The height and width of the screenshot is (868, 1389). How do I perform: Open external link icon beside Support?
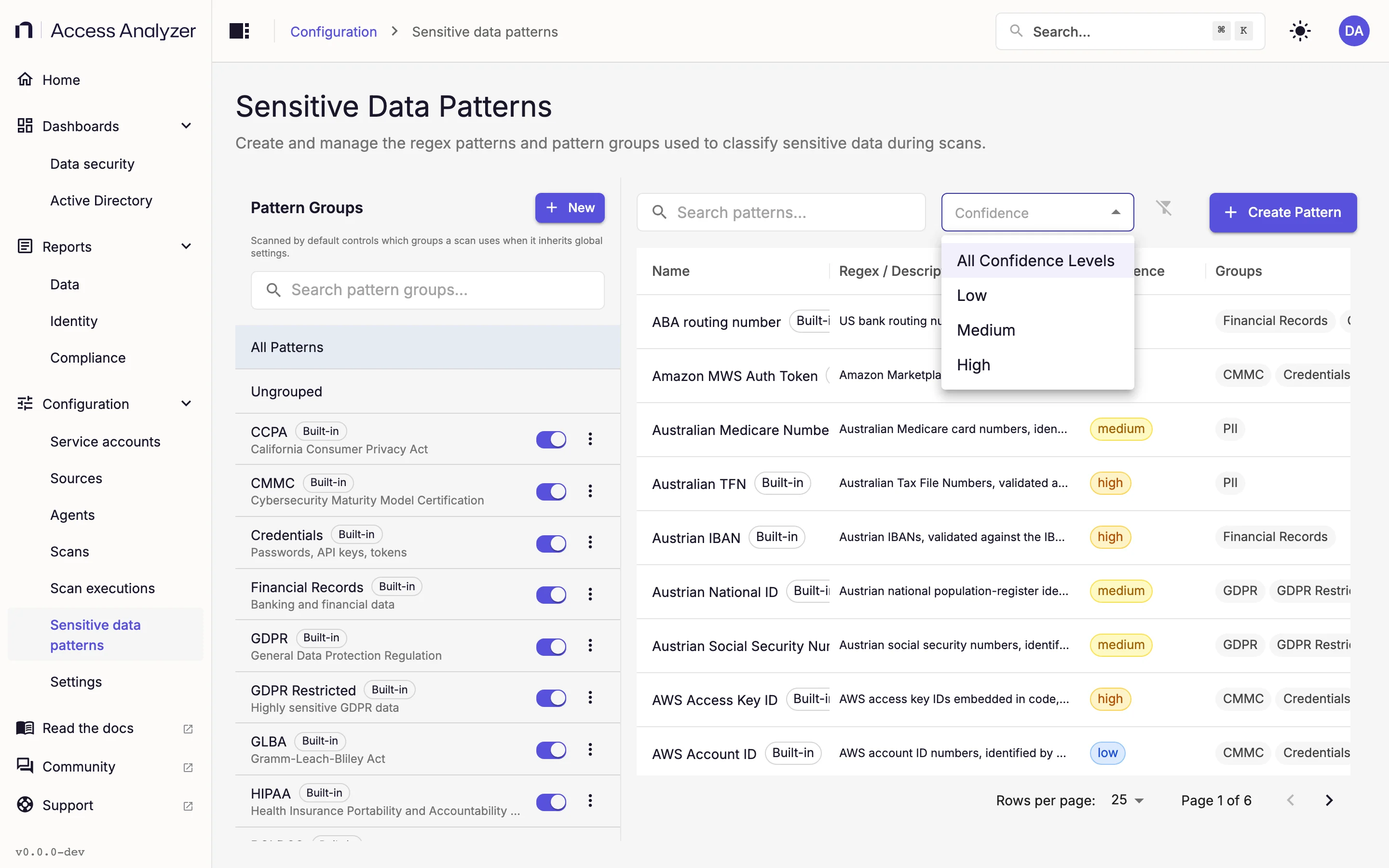point(188,806)
